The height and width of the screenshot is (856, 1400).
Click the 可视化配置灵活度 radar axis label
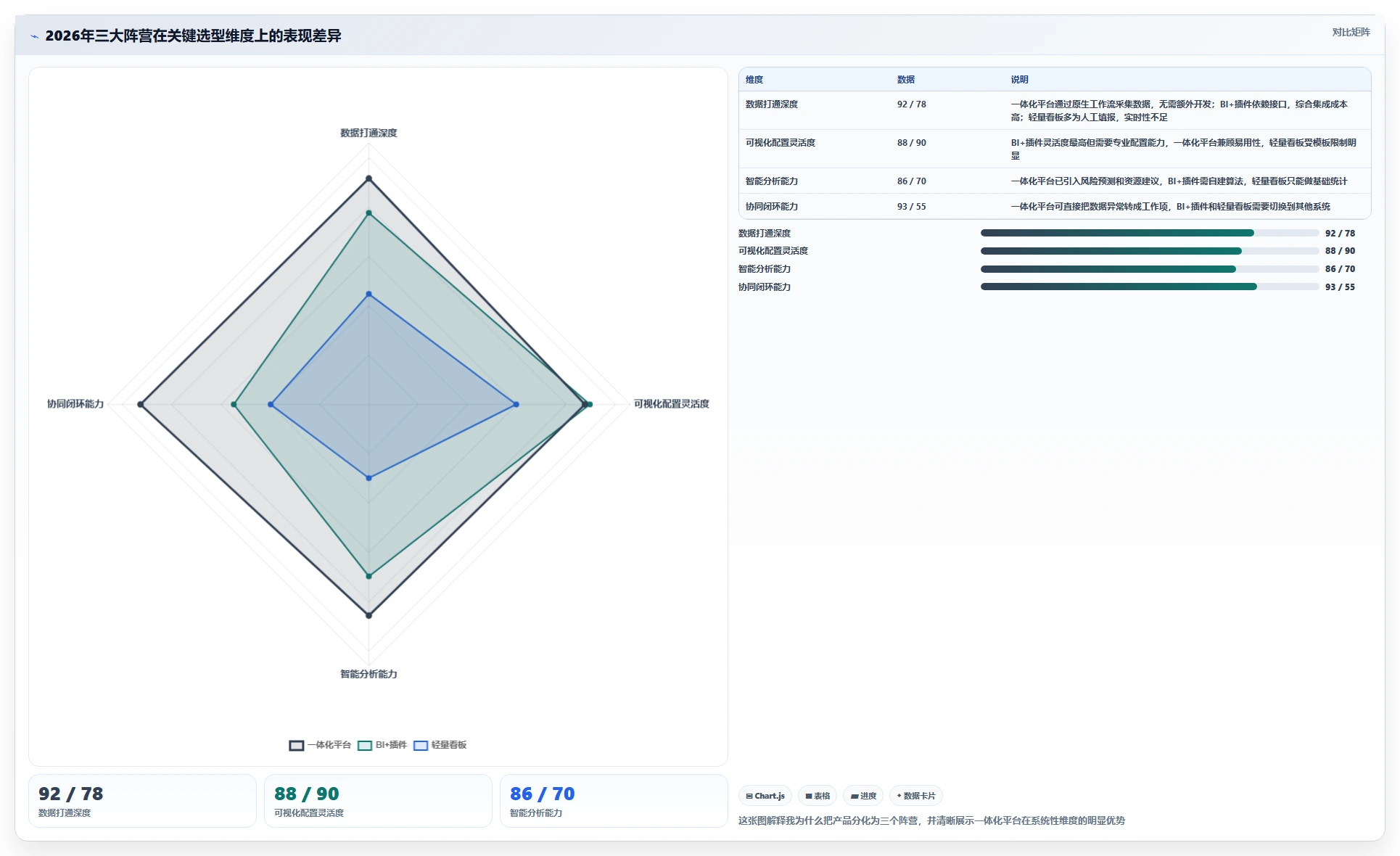click(672, 404)
